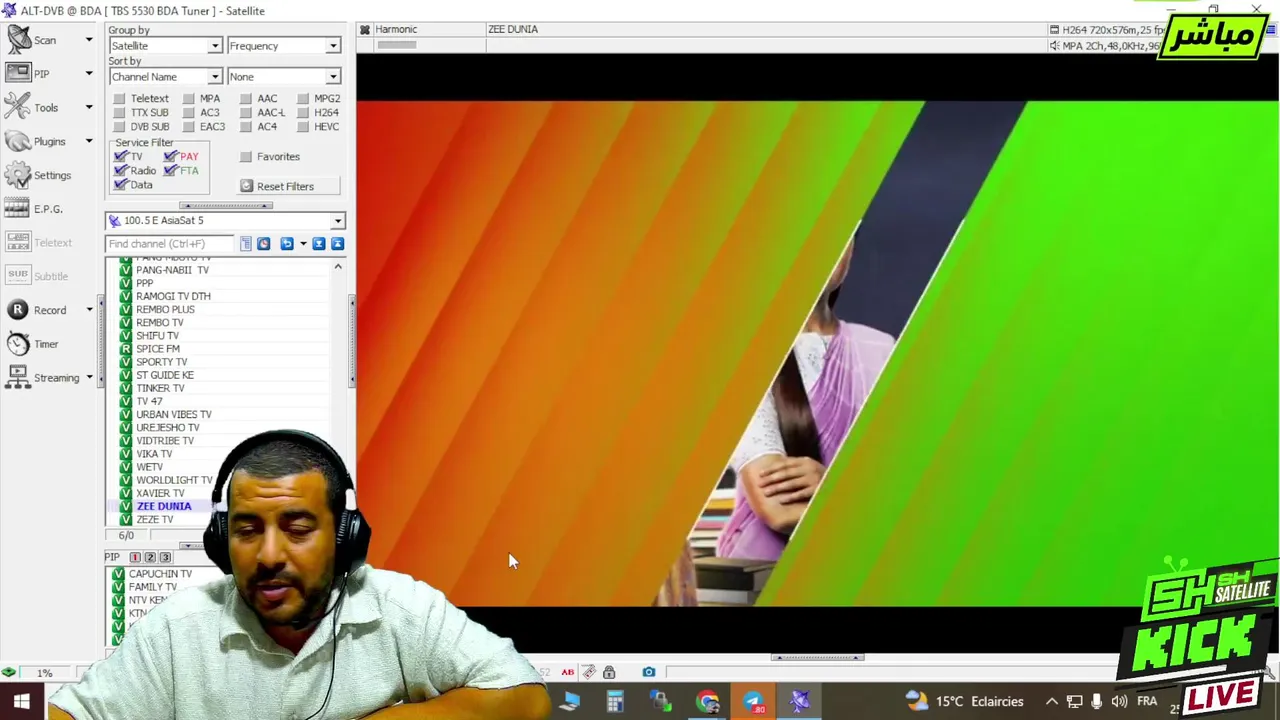Click the lock icon in bottom toolbar
The image size is (1280, 720).
pos(609,672)
